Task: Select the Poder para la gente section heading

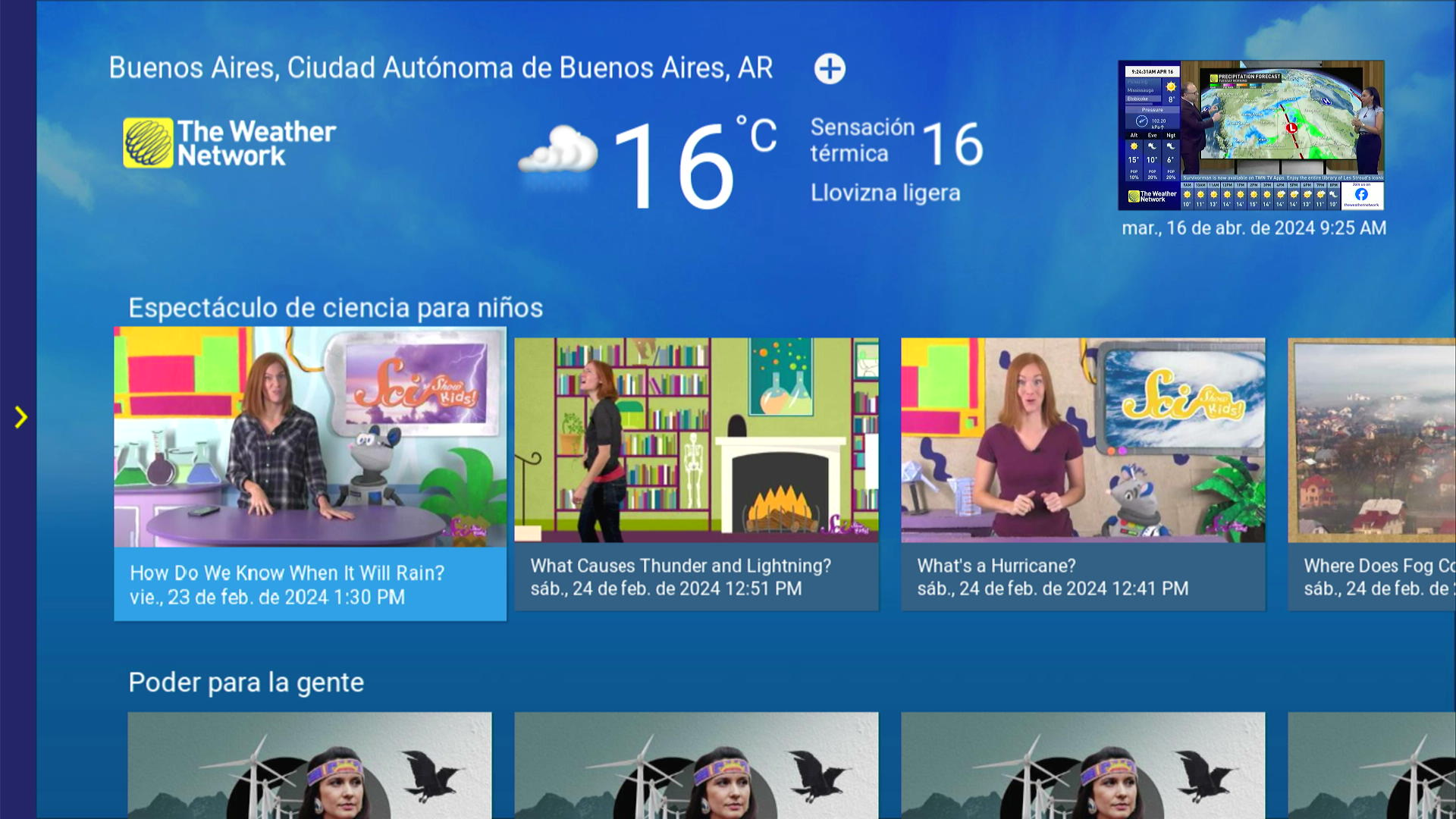Action: click(x=246, y=682)
